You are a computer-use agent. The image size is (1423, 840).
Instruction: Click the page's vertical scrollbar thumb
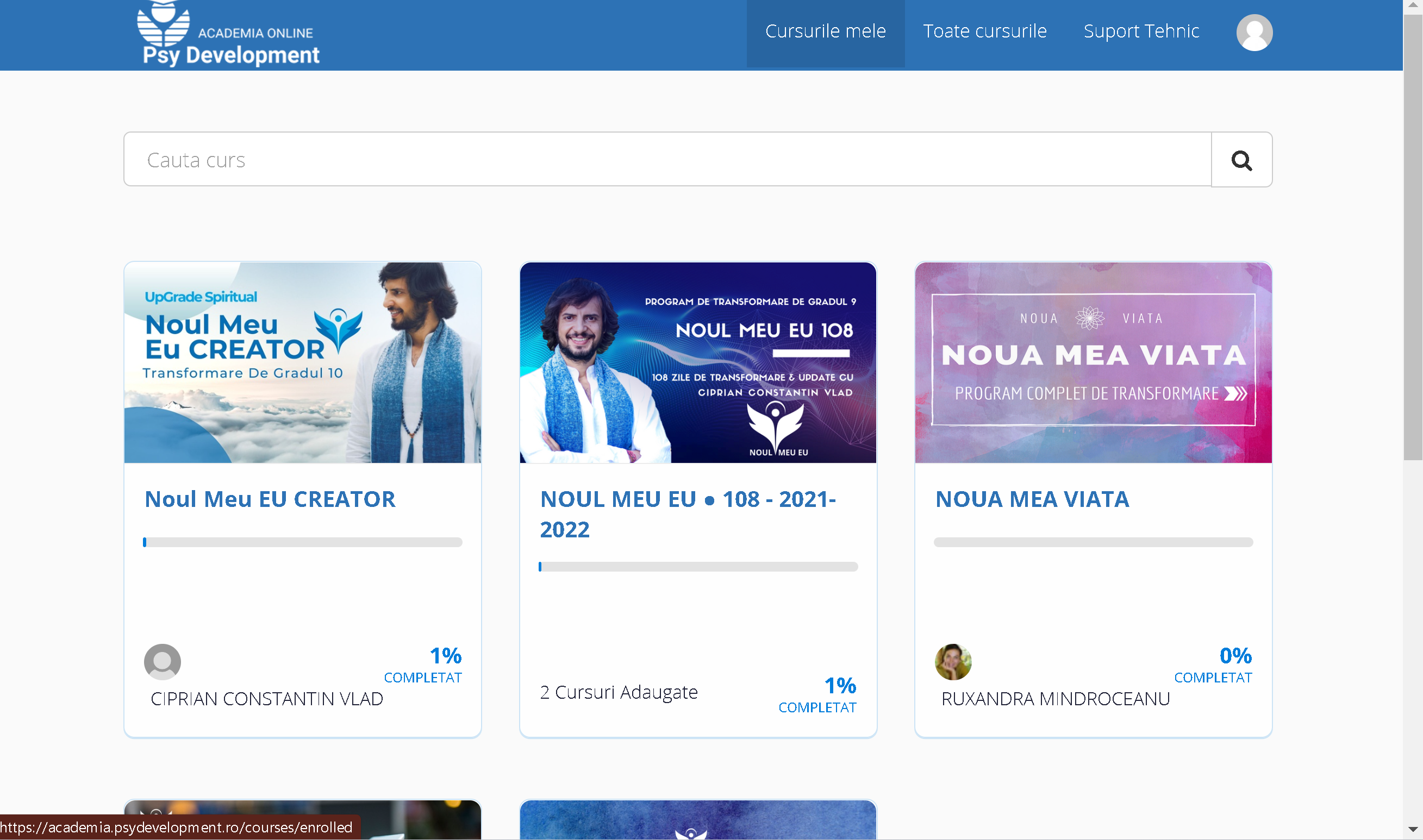pyautogui.click(x=1412, y=237)
